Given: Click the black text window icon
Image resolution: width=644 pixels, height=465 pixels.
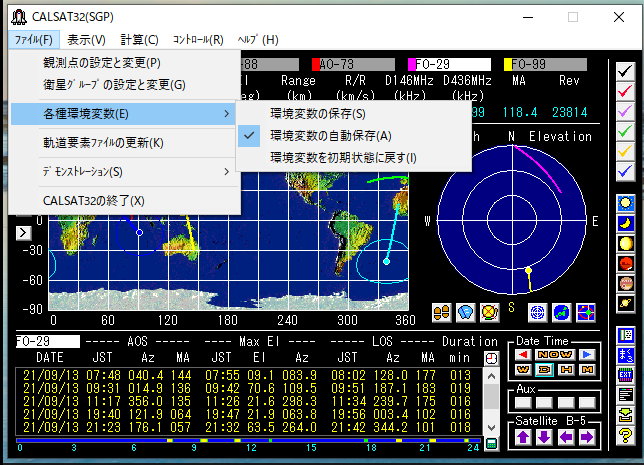Looking at the screenshot, I should tap(626, 395).
